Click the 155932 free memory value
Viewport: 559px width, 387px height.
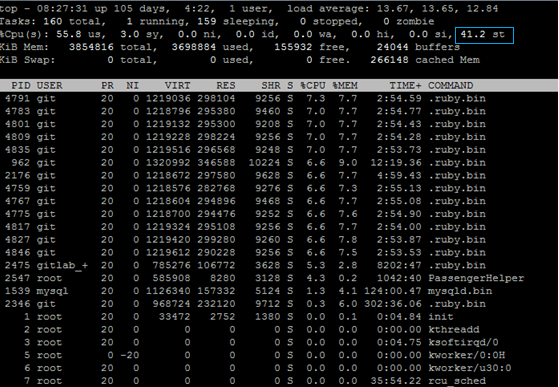(293, 47)
